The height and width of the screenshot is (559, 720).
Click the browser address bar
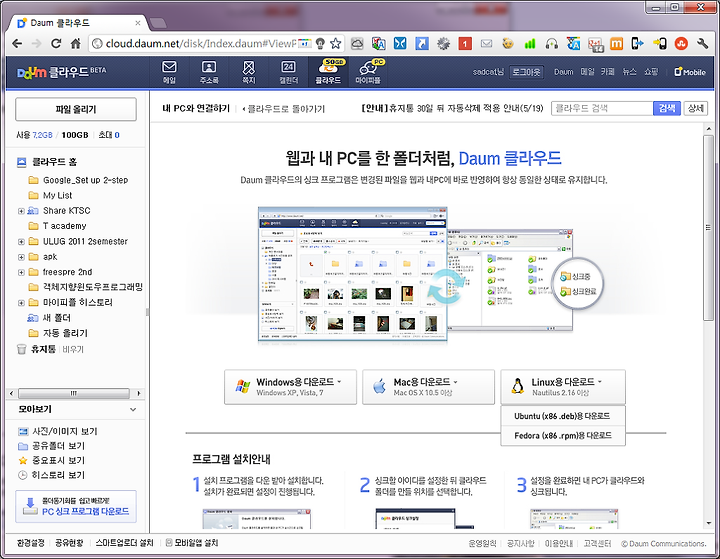[x=200, y=44]
